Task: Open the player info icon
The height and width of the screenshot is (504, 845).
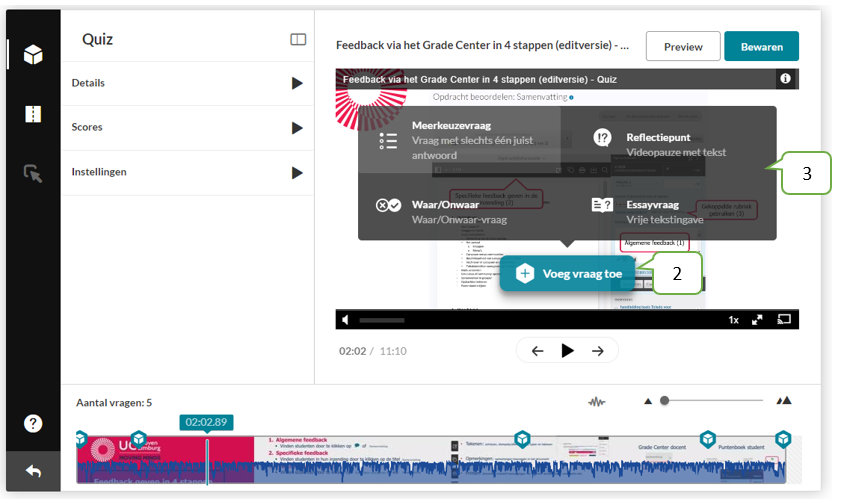Action: point(785,79)
